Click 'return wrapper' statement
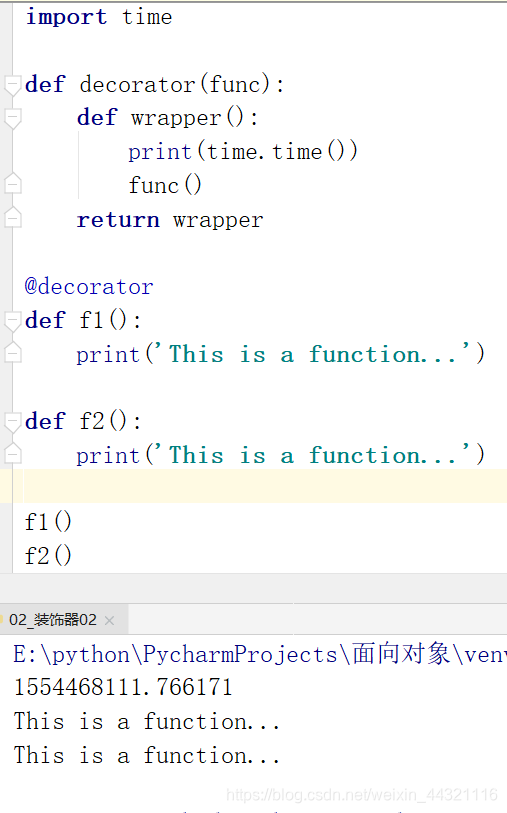The width and height of the screenshot is (507, 813). (170, 220)
